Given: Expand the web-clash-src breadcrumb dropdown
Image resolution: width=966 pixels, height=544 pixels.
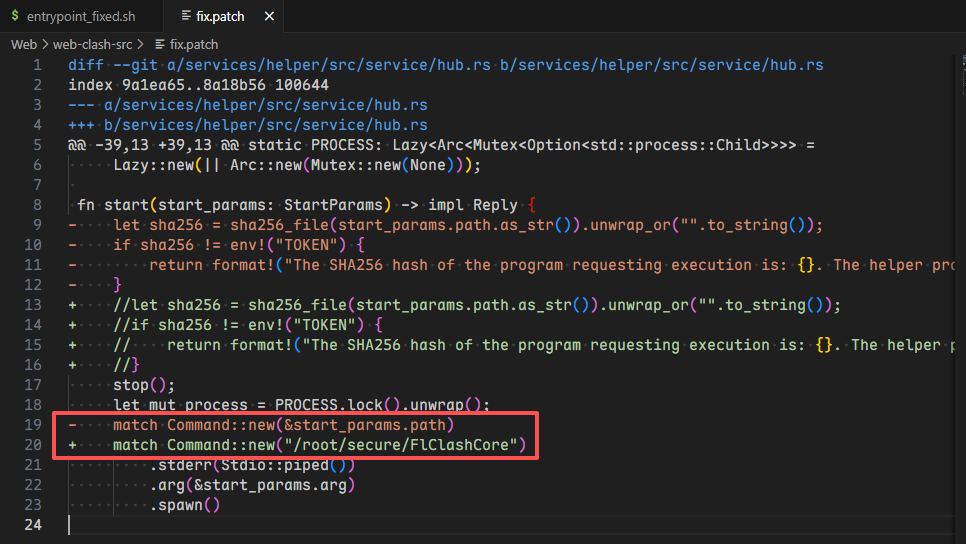Looking at the screenshot, I should (95, 44).
